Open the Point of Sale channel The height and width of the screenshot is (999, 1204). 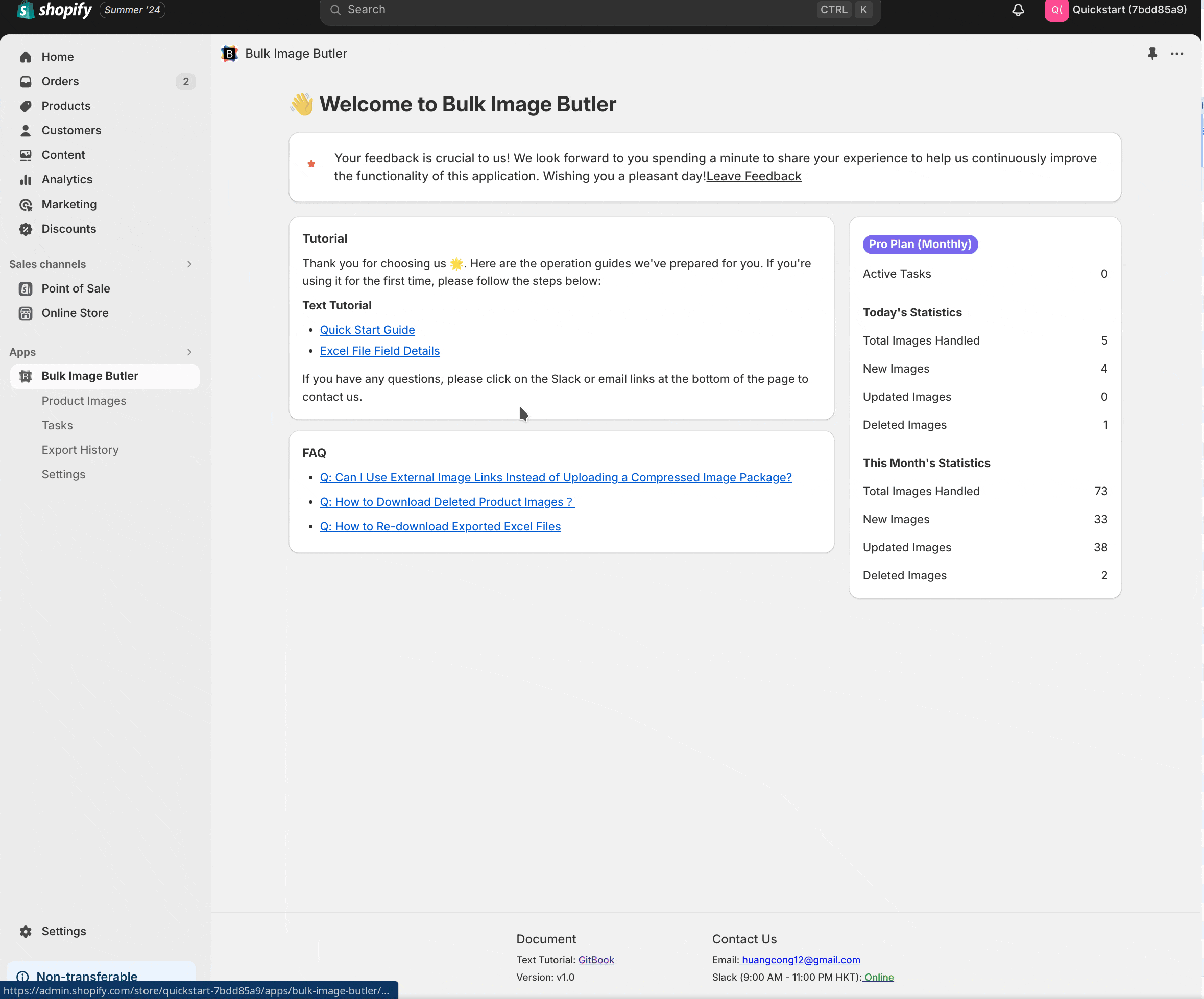pos(75,288)
